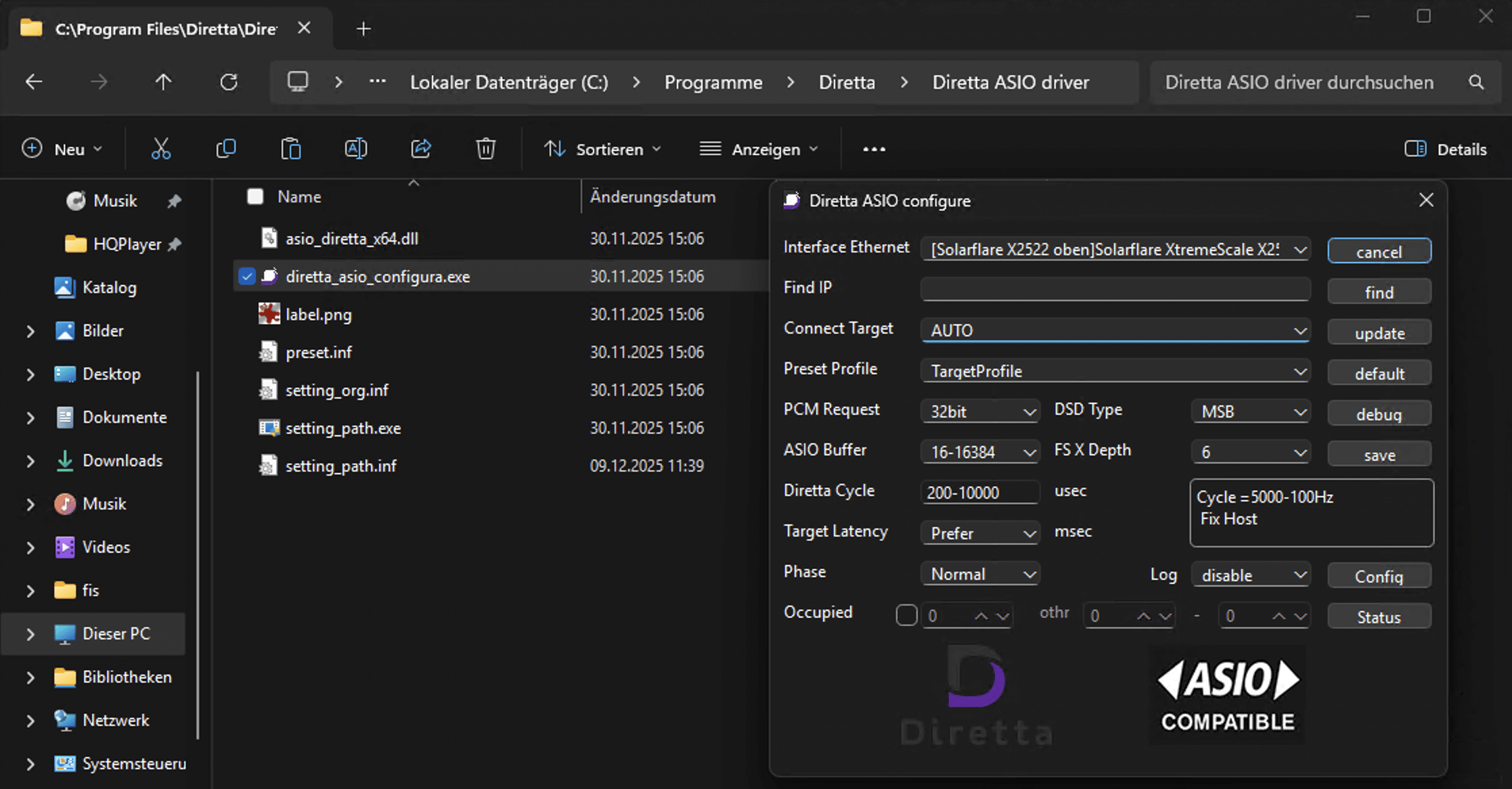
Task: Uncheck the diretta_asio_configura.exe file checkbox
Action: point(247,276)
